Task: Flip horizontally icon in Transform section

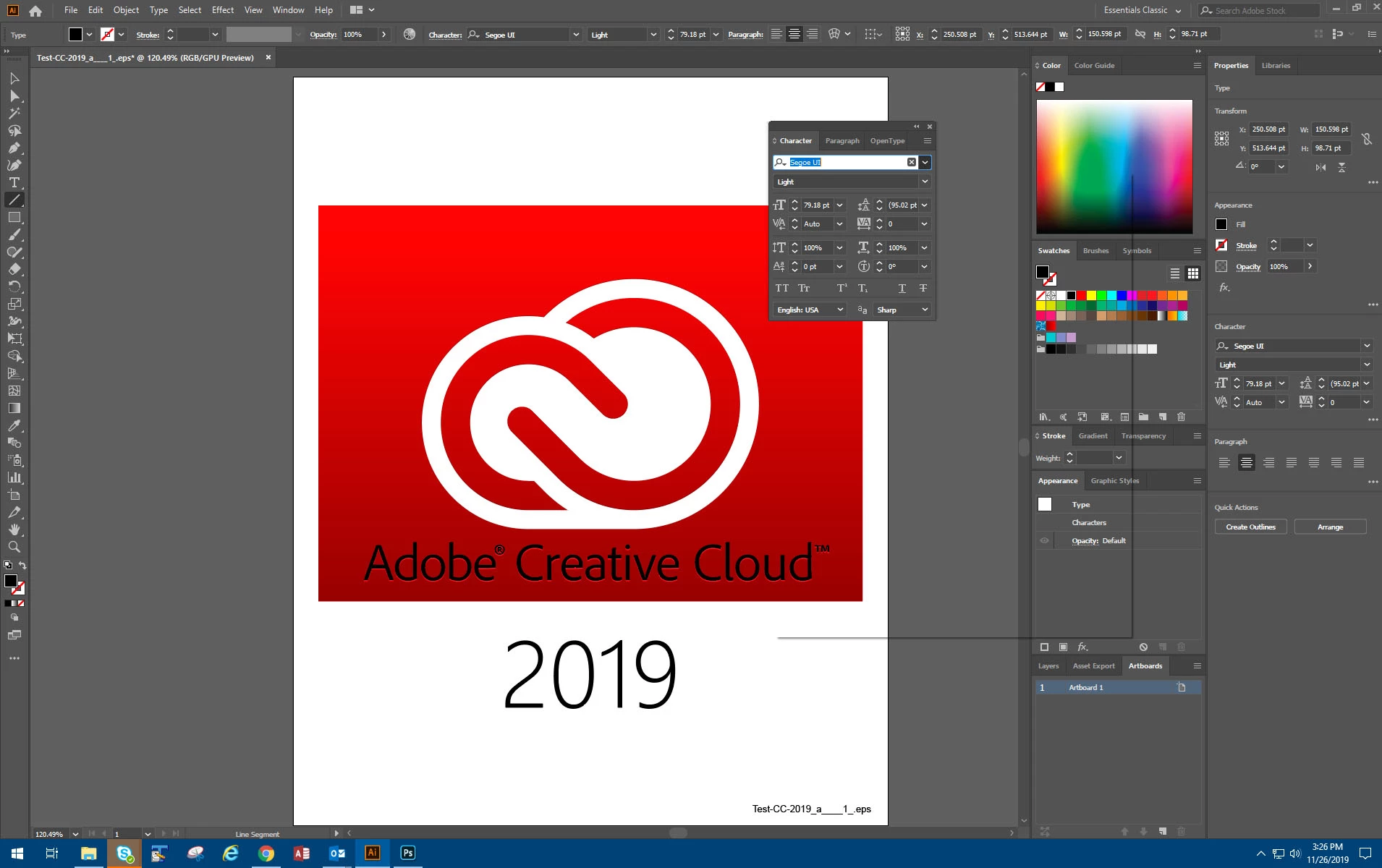Action: point(1320,167)
